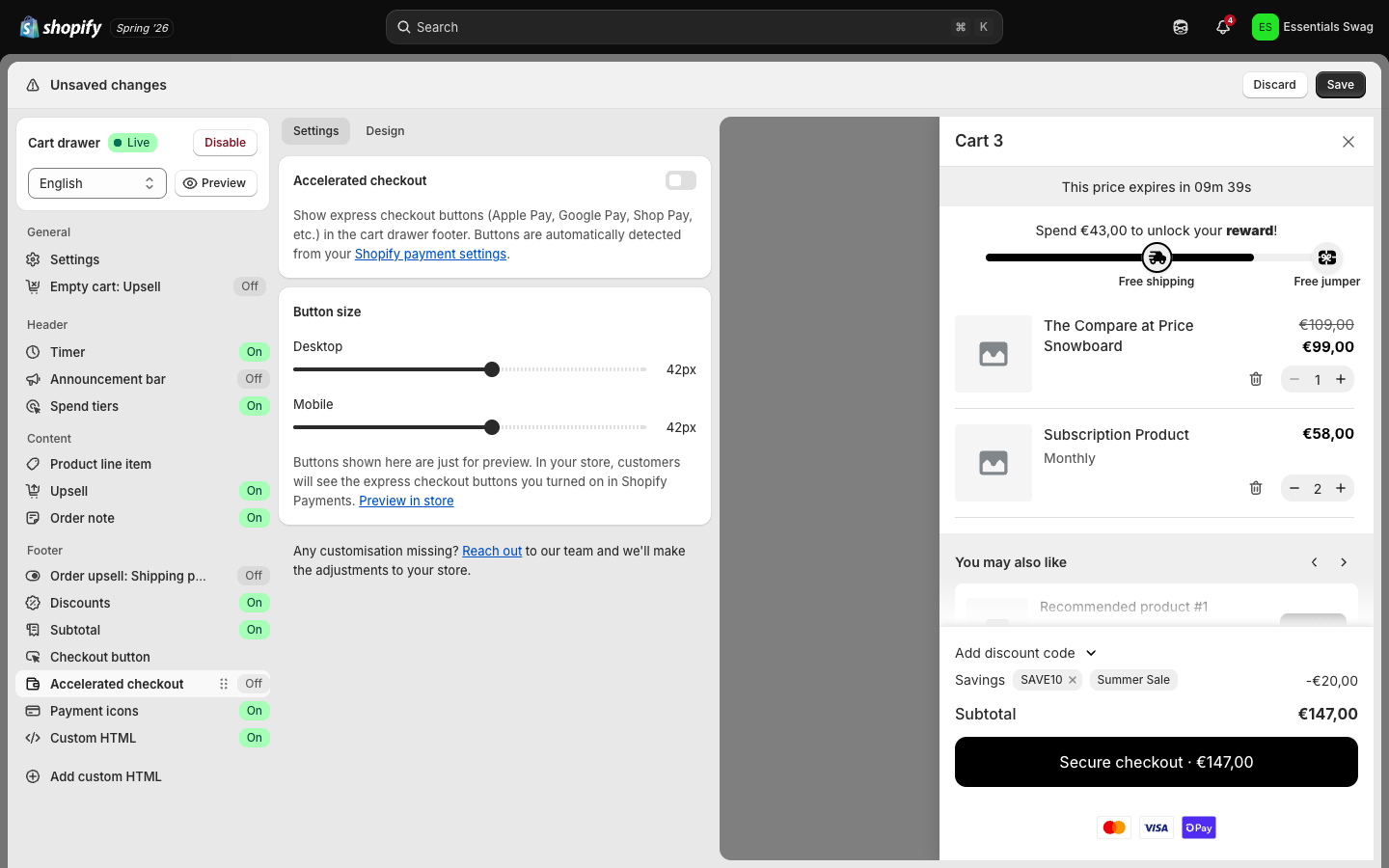Toggle Upsell On badge
1389x868 pixels.
(x=255, y=491)
